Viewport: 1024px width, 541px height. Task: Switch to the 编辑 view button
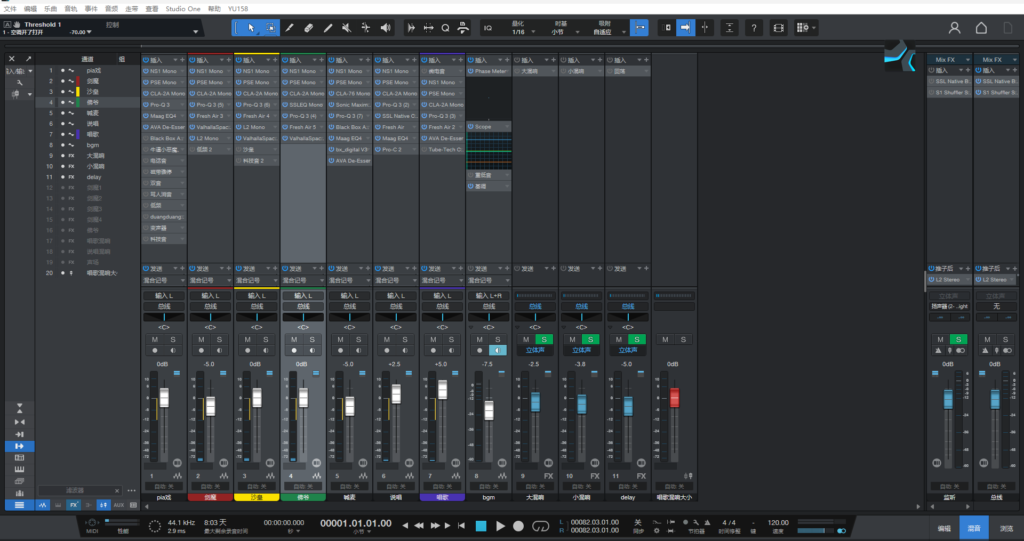click(944, 527)
